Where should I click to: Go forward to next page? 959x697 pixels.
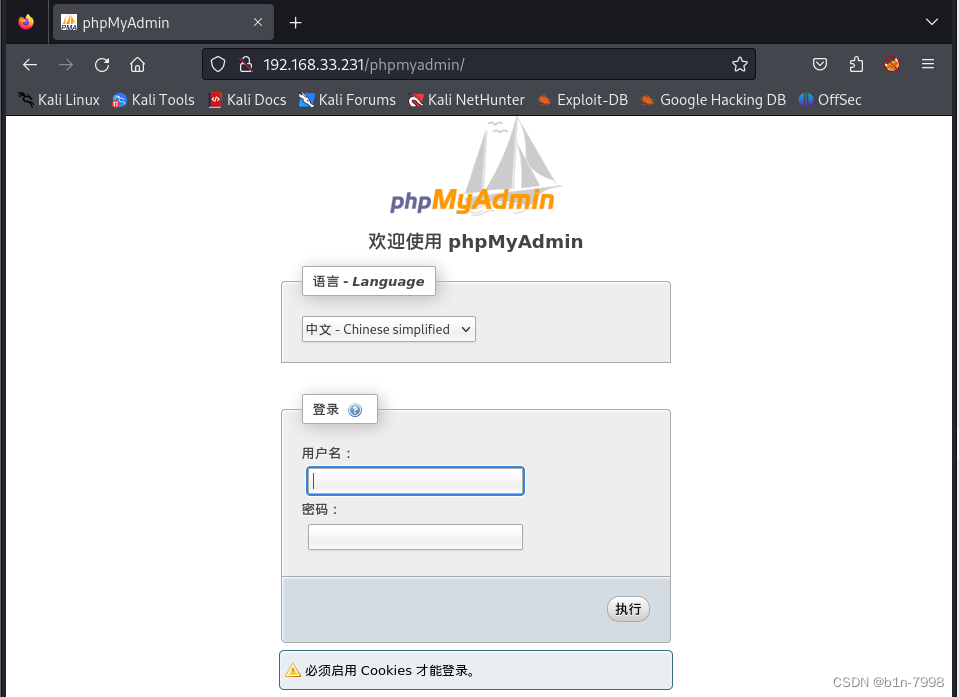coord(66,64)
